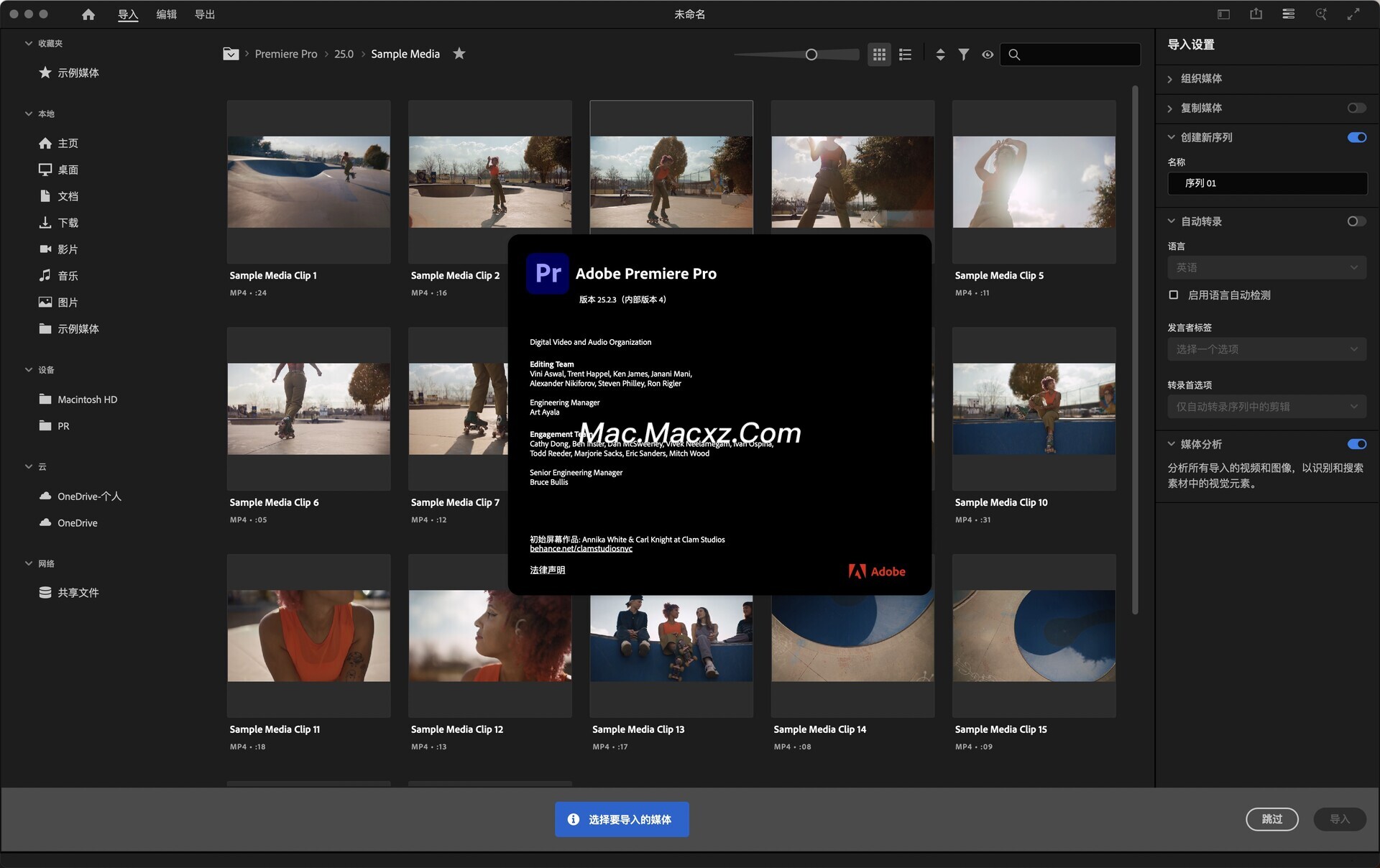
Task: Enable the 自动转录 toggle
Action: (x=1356, y=221)
